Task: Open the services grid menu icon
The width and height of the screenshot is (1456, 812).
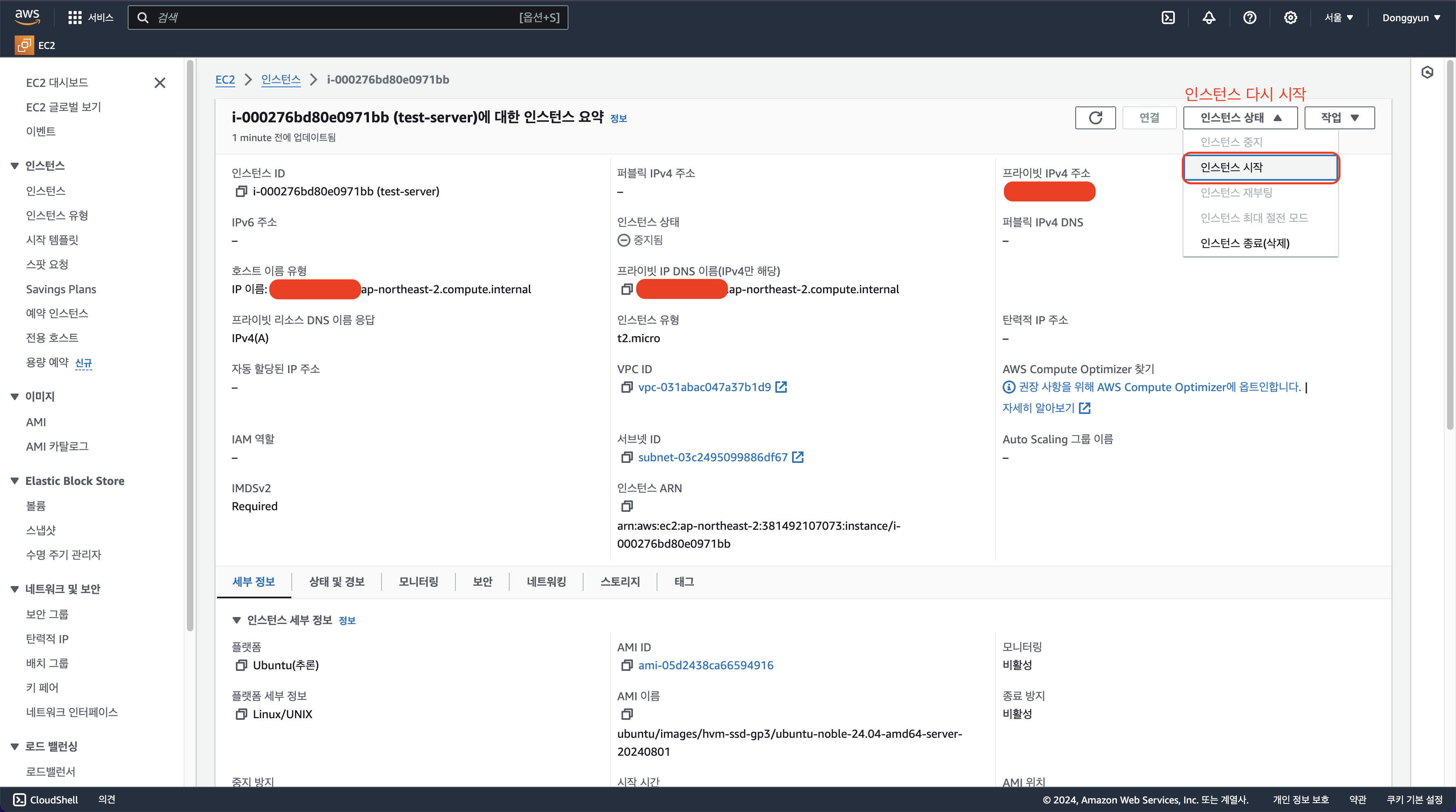Action: tap(75, 18)
